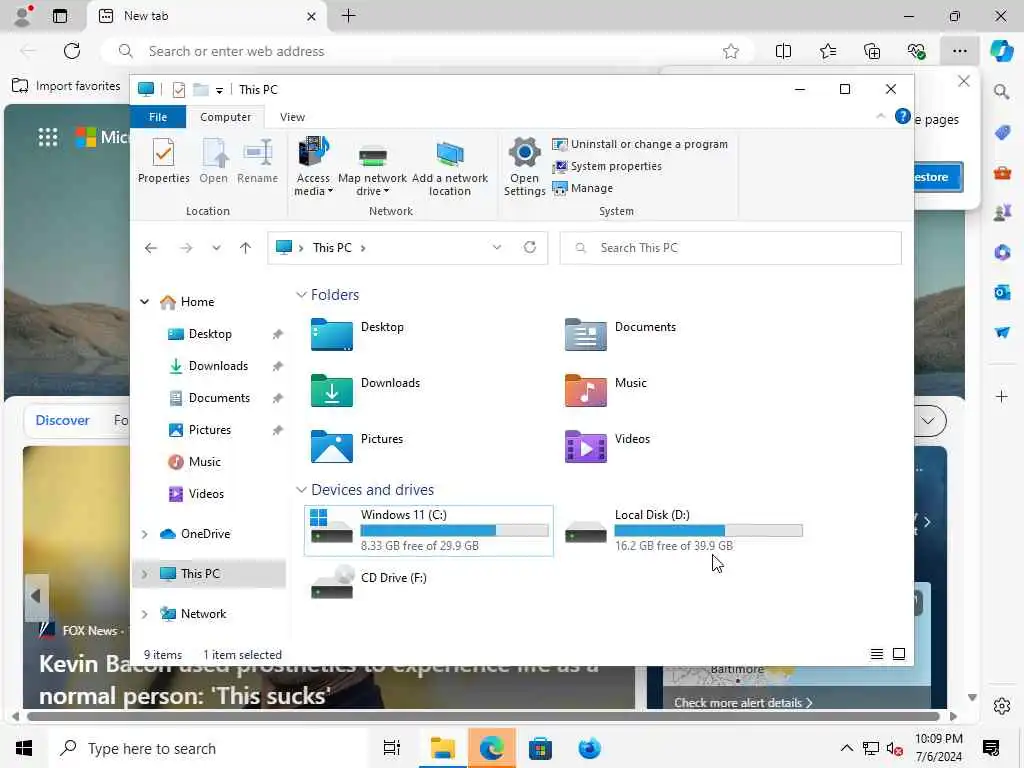Viewport: 1024px width, 768px height.
Task: Click the taskbar search box
Action: (209, 748)
